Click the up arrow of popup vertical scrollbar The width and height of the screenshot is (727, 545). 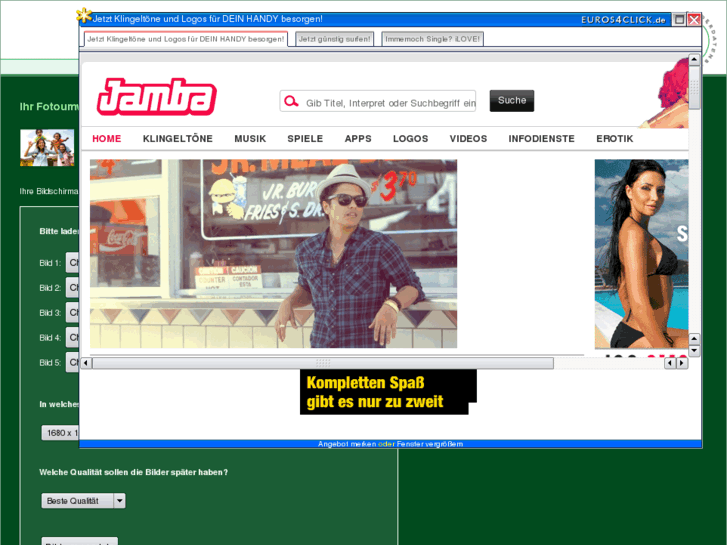pyautogui.click(x=694, y=59)
